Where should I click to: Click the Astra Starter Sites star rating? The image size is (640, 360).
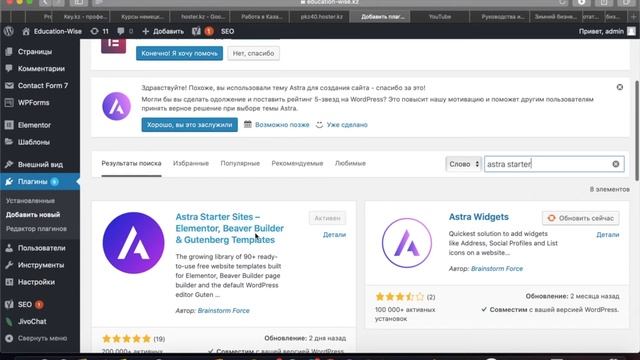(x=126, y=339)
